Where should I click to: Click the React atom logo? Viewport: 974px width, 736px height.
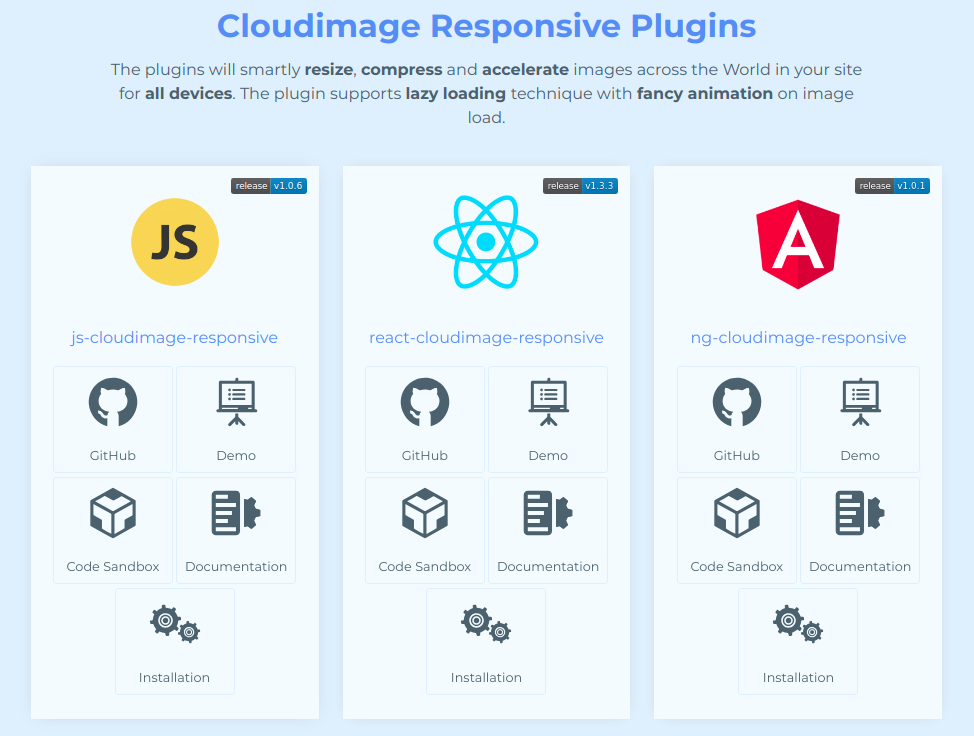(486, 242)
